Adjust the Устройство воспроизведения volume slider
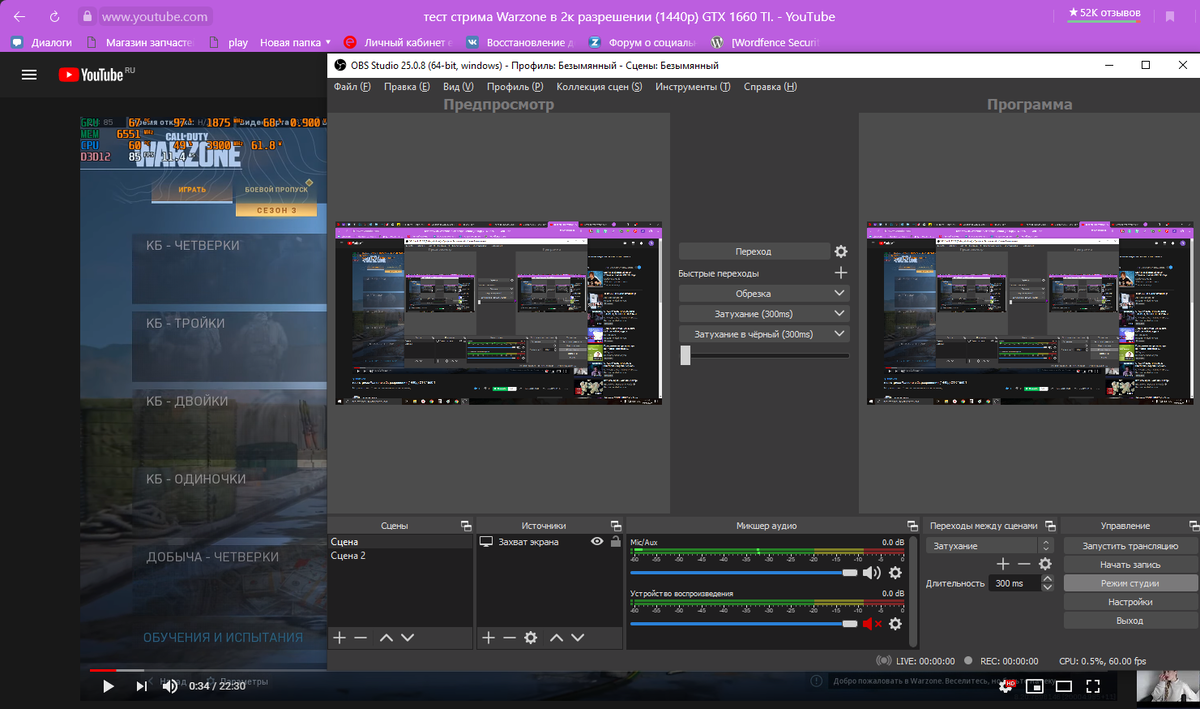1200x709 pixels. 744,624
